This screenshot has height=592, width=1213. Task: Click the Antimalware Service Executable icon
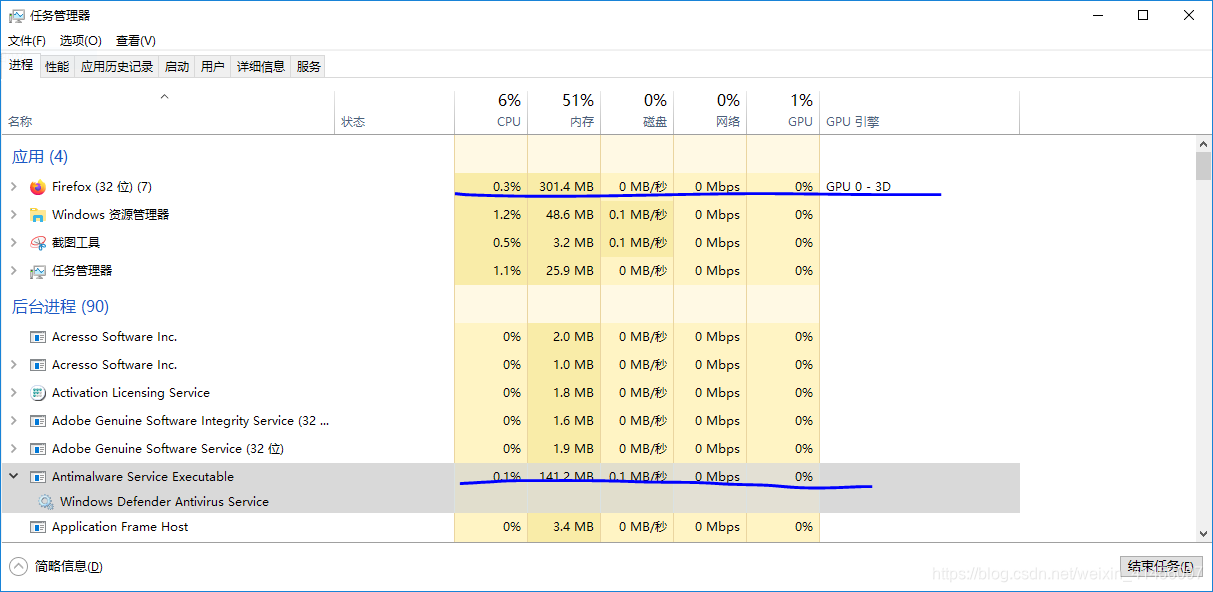click(x=38, y=477)
